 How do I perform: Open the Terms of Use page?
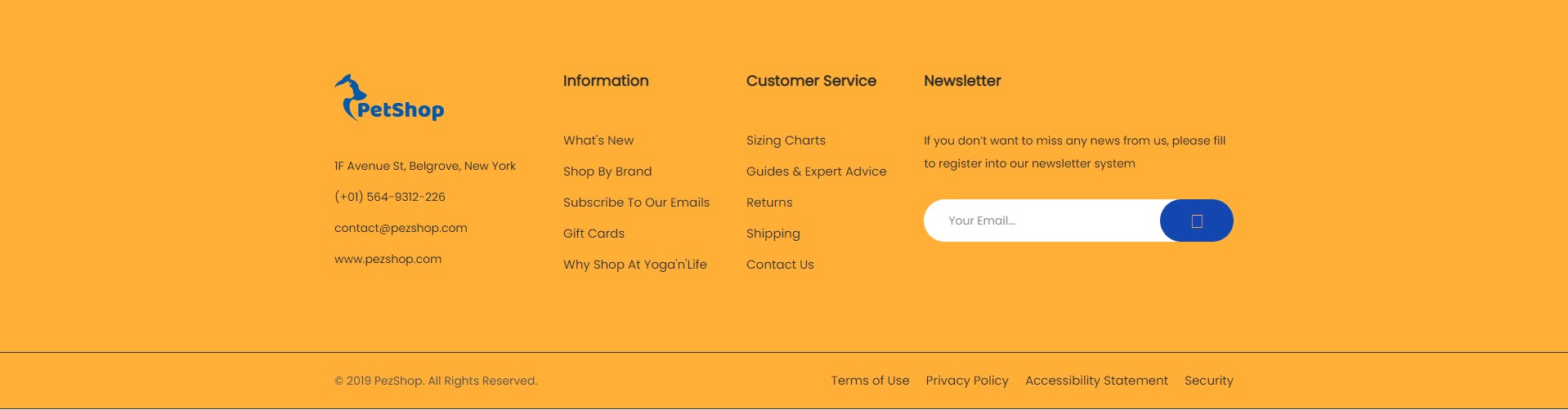870,381
